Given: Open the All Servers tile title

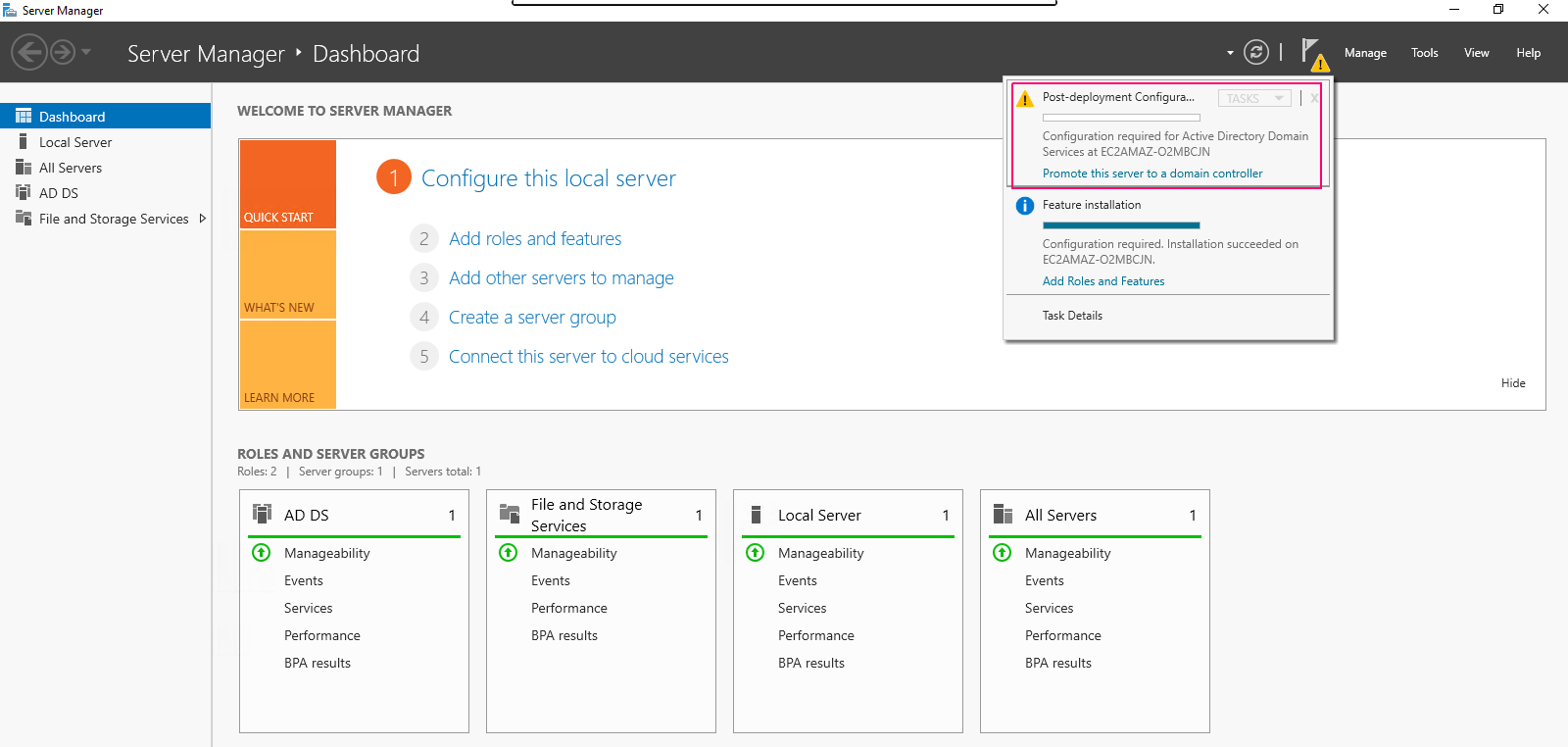Looking at the screenshot, I should click(x=1060, y=515).
